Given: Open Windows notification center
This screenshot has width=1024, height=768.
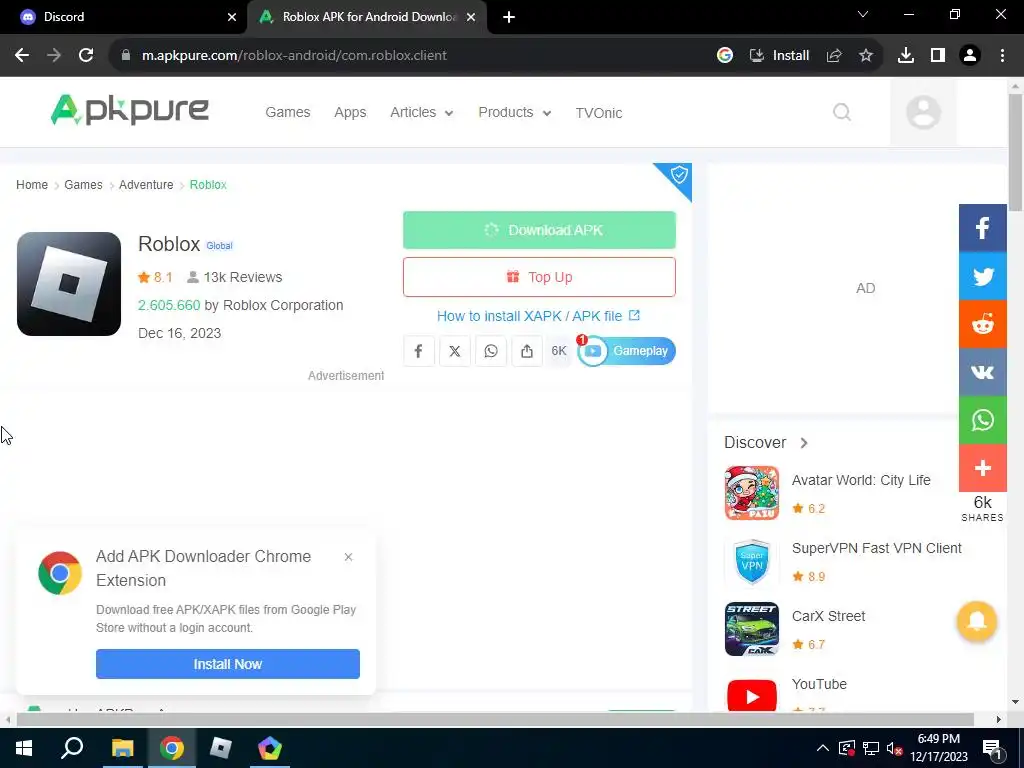Looking at the screenshot, I should (993, 748).
